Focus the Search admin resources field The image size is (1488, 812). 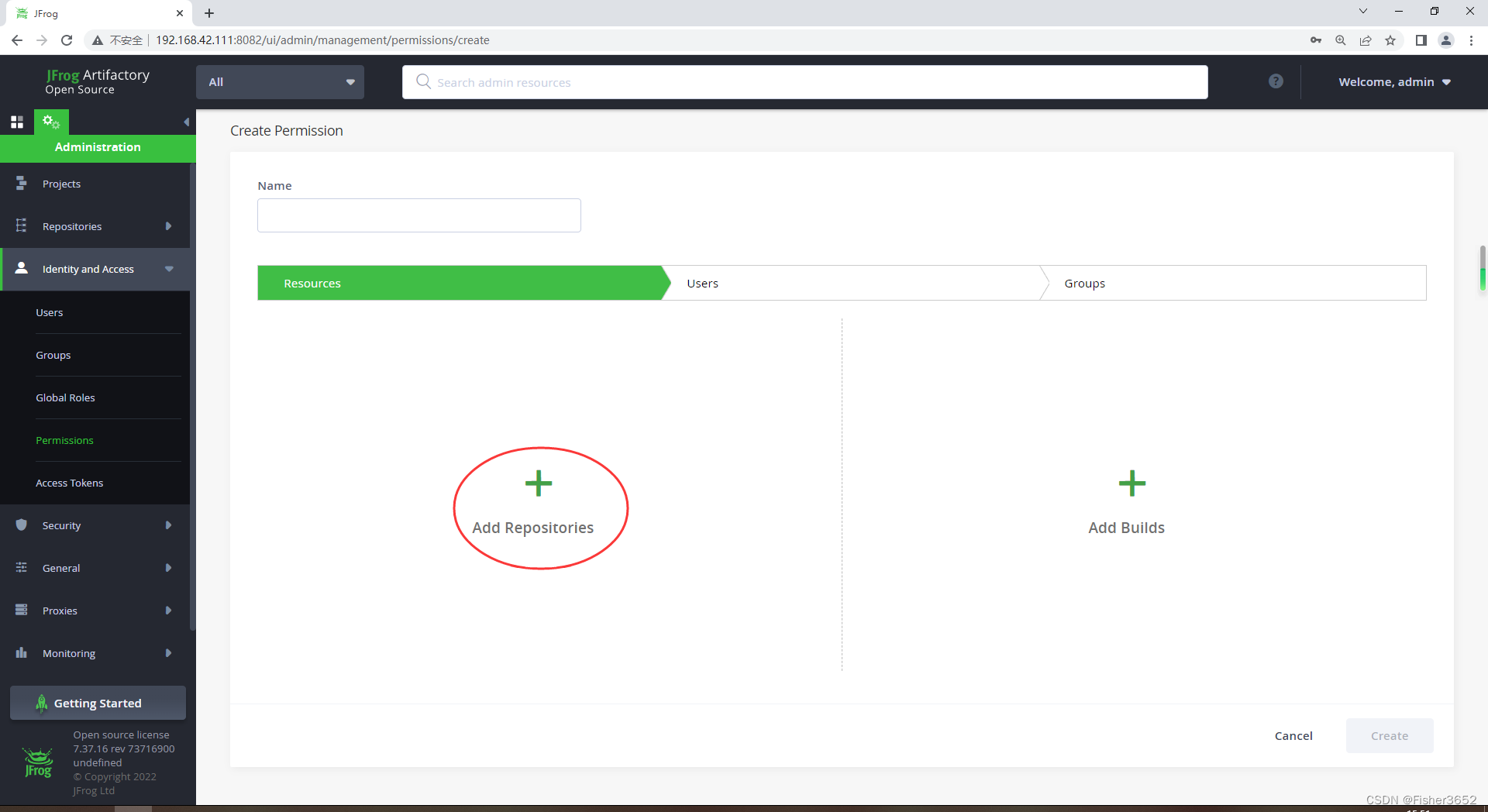pyautogui.click(x=804, y=81)
